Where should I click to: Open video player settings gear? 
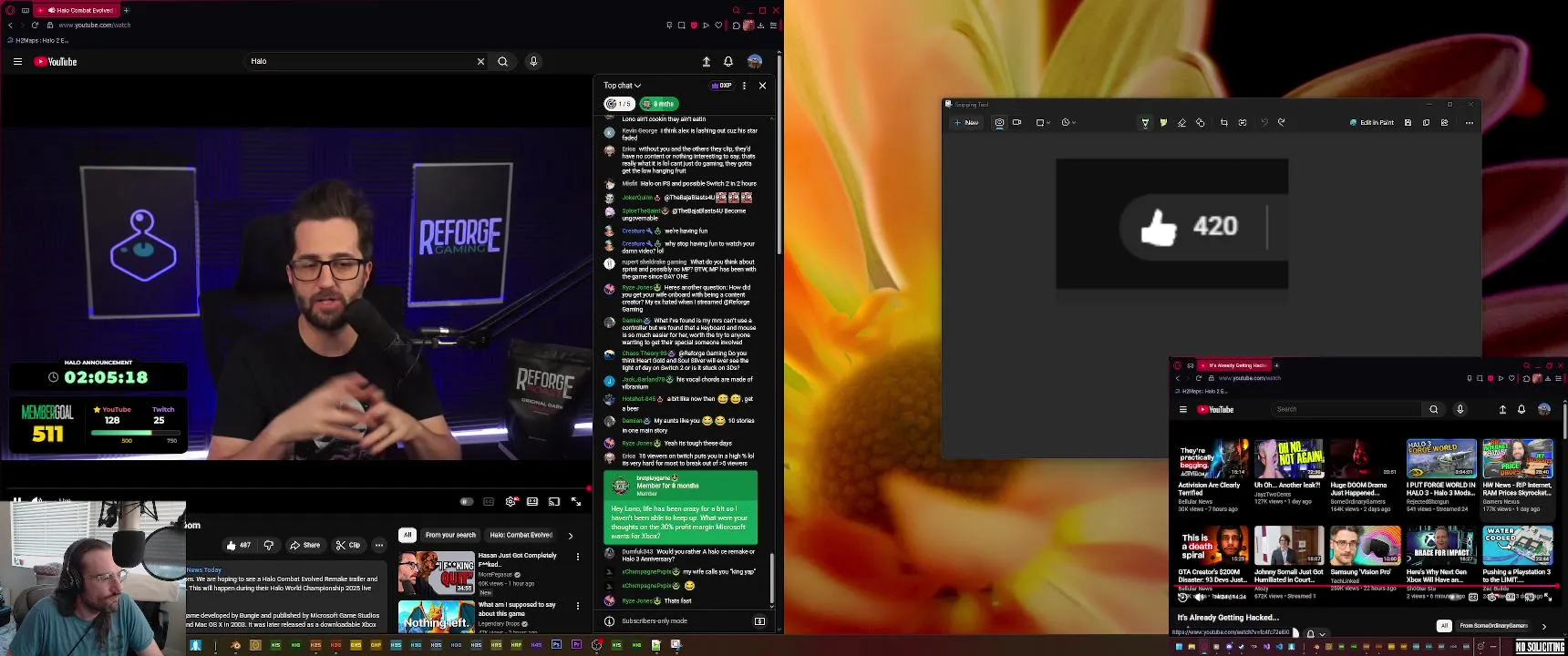pyautogui.click(x=511, y=501)
